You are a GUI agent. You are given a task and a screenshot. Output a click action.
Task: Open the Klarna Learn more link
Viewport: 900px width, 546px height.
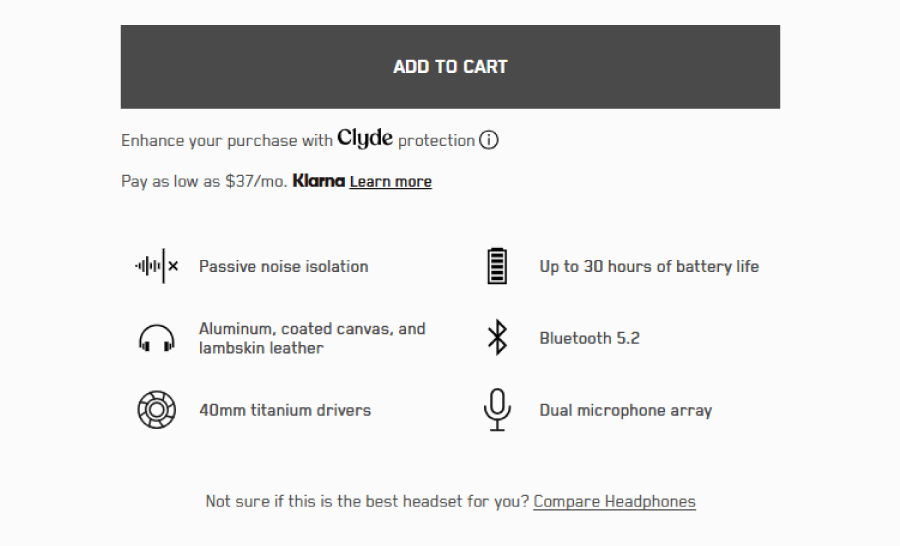[390, 181]
